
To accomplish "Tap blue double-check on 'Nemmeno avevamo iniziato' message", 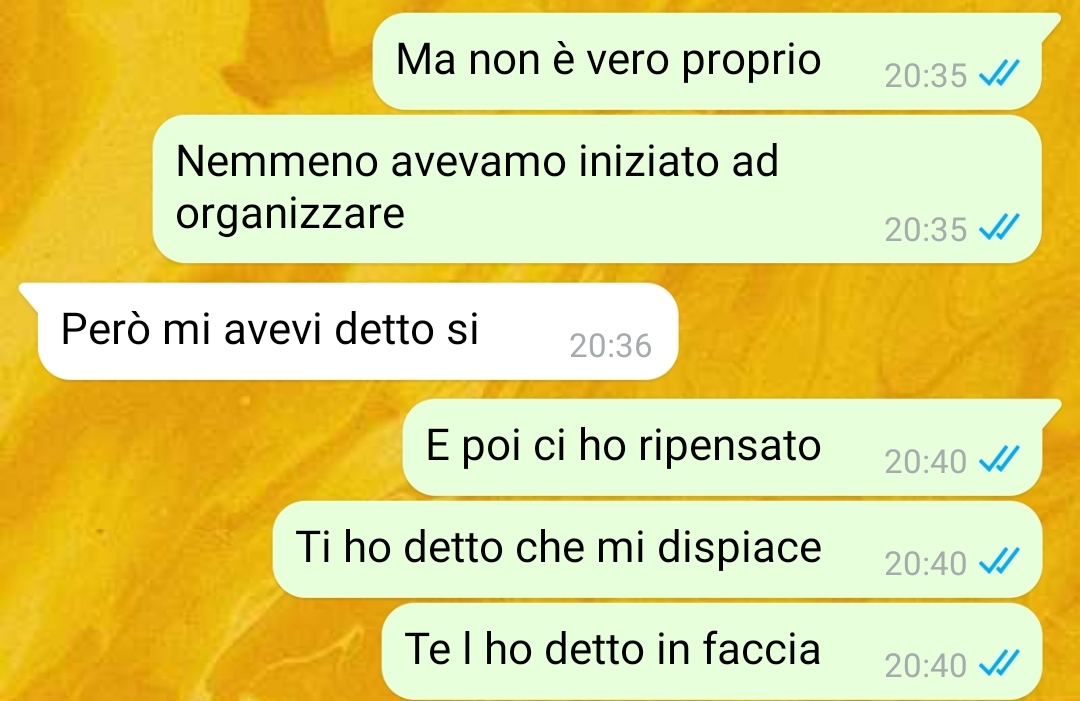I will click(x=999, y=227).
